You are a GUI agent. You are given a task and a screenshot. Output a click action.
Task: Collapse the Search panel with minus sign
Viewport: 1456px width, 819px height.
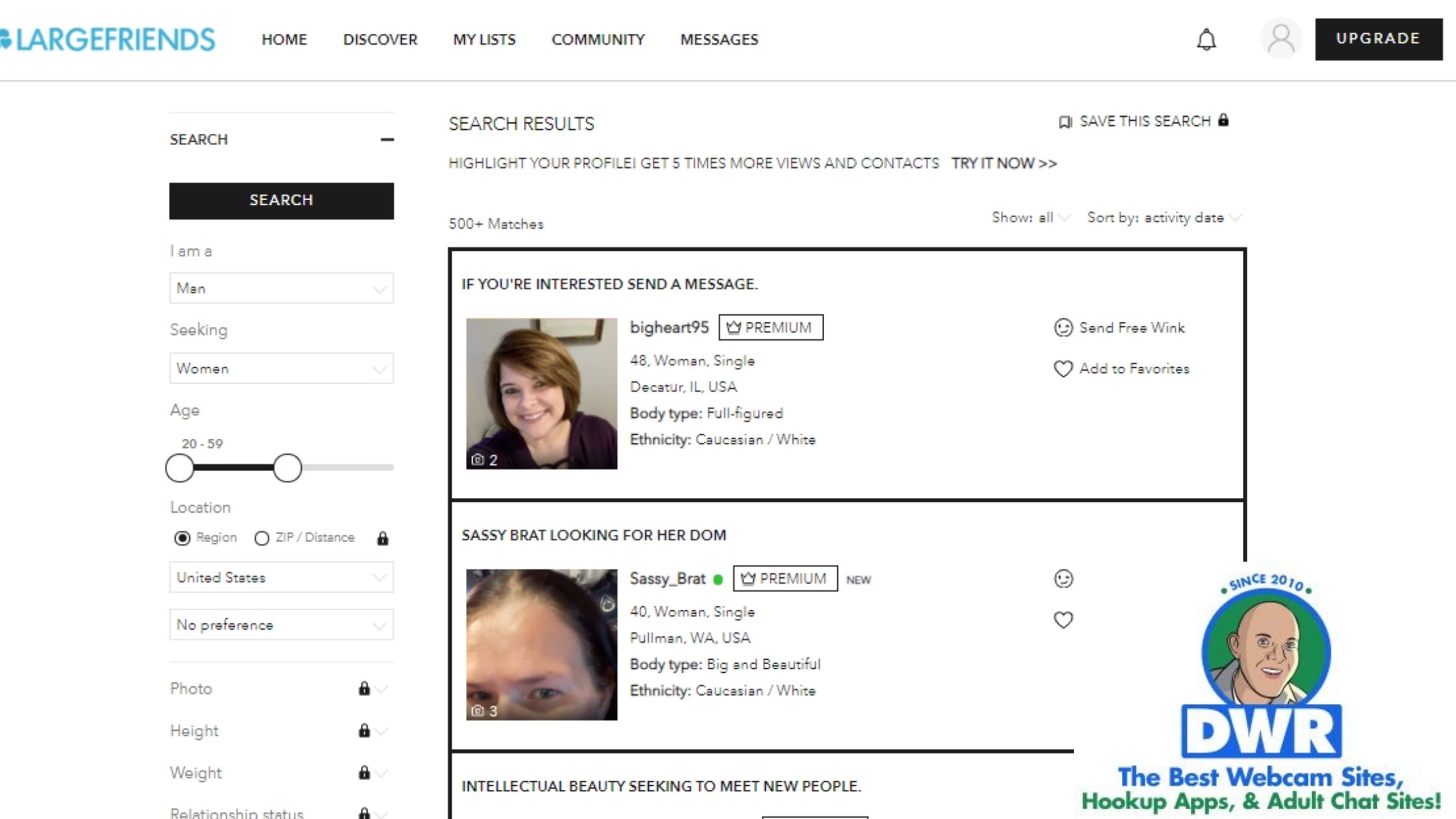[x=387, y=140]
